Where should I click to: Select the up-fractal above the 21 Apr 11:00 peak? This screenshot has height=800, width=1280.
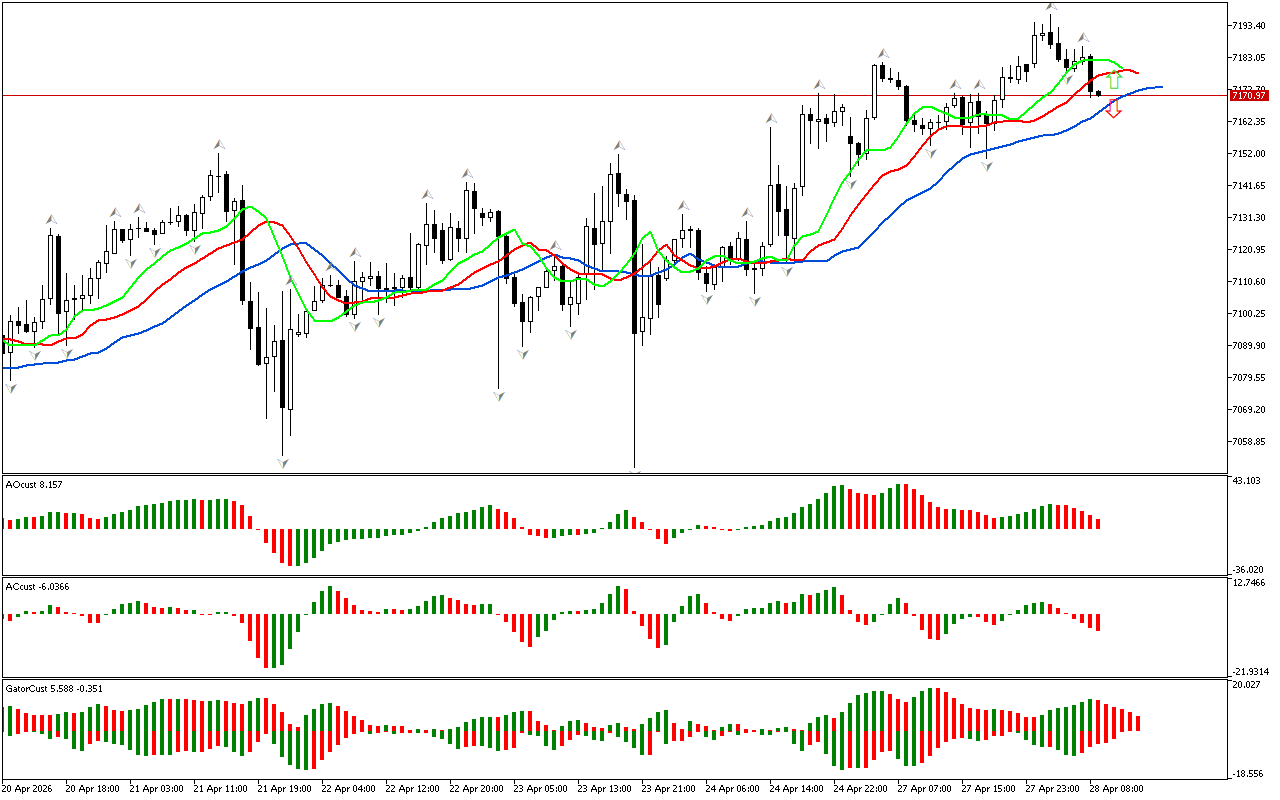pyautogui.click(x=218, y=145)
